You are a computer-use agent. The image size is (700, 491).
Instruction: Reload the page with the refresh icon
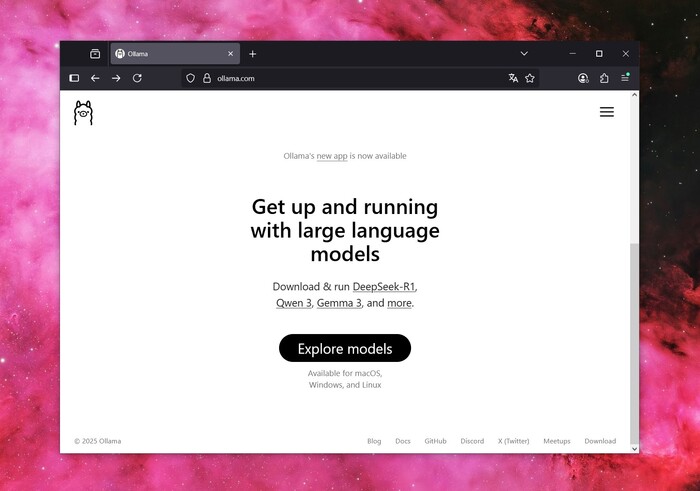137,78
